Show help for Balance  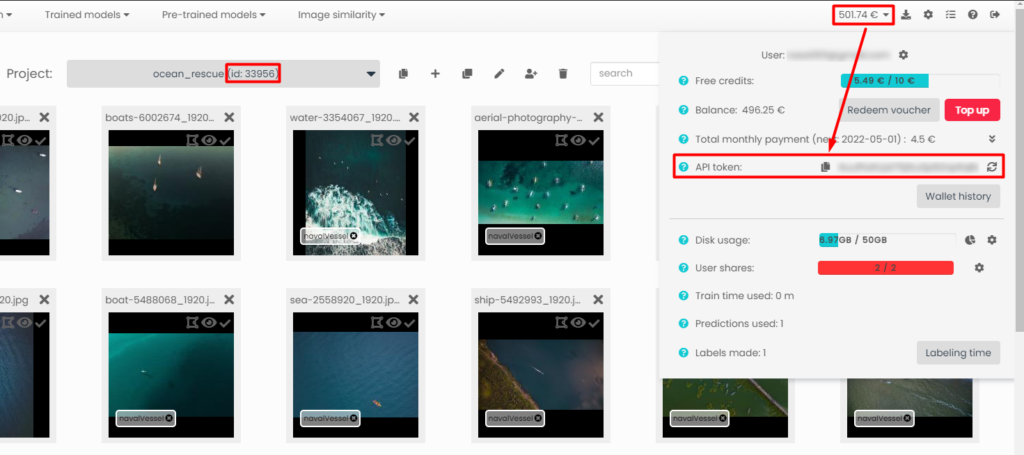click(x=683, y=110)
